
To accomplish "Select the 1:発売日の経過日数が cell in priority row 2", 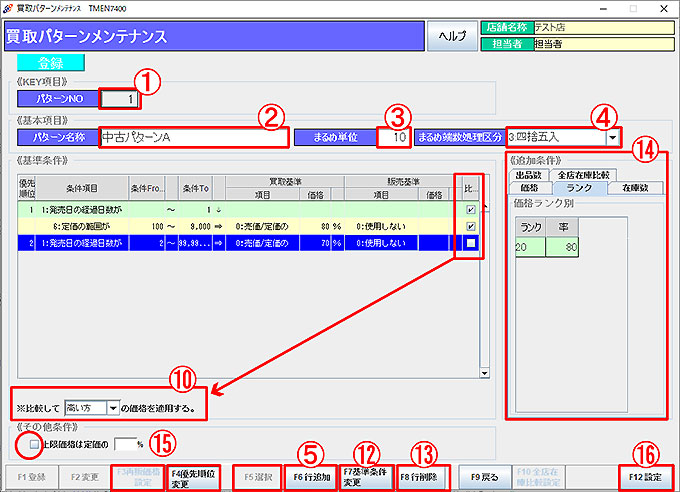I will click(x=82, y=243).
